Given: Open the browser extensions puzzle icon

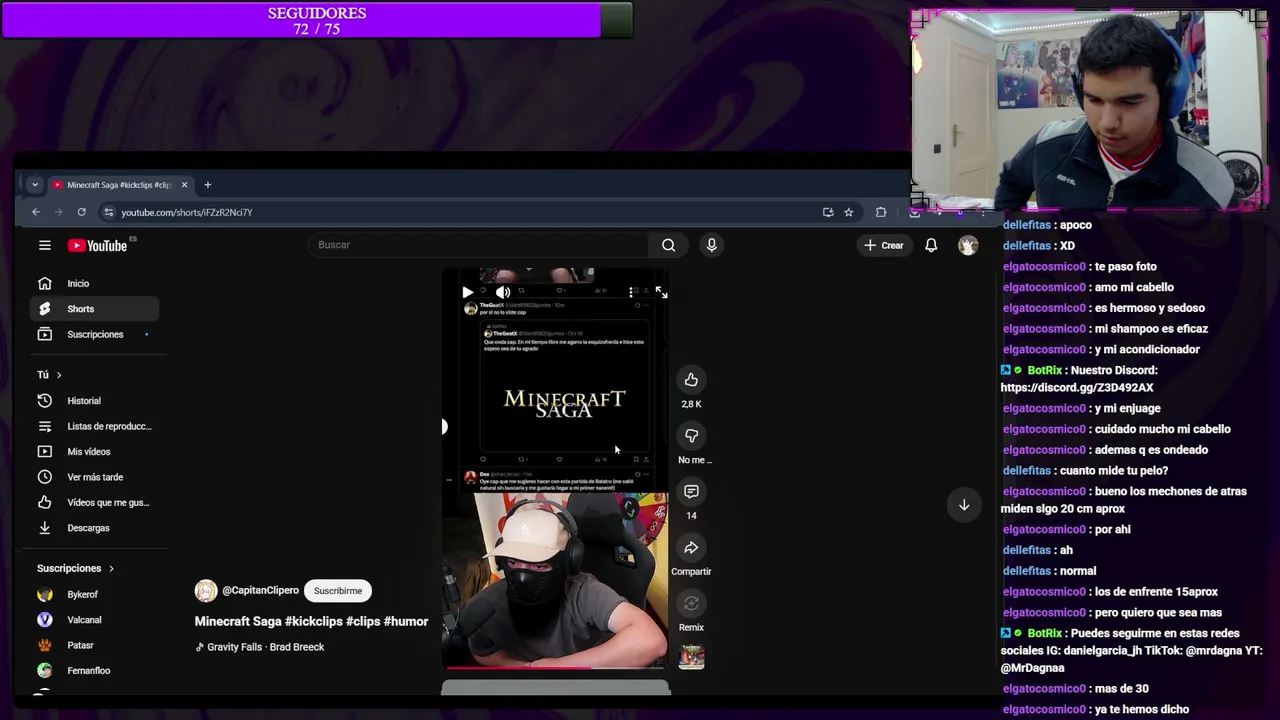Looking at the screenshot, I should coord(881,212).
